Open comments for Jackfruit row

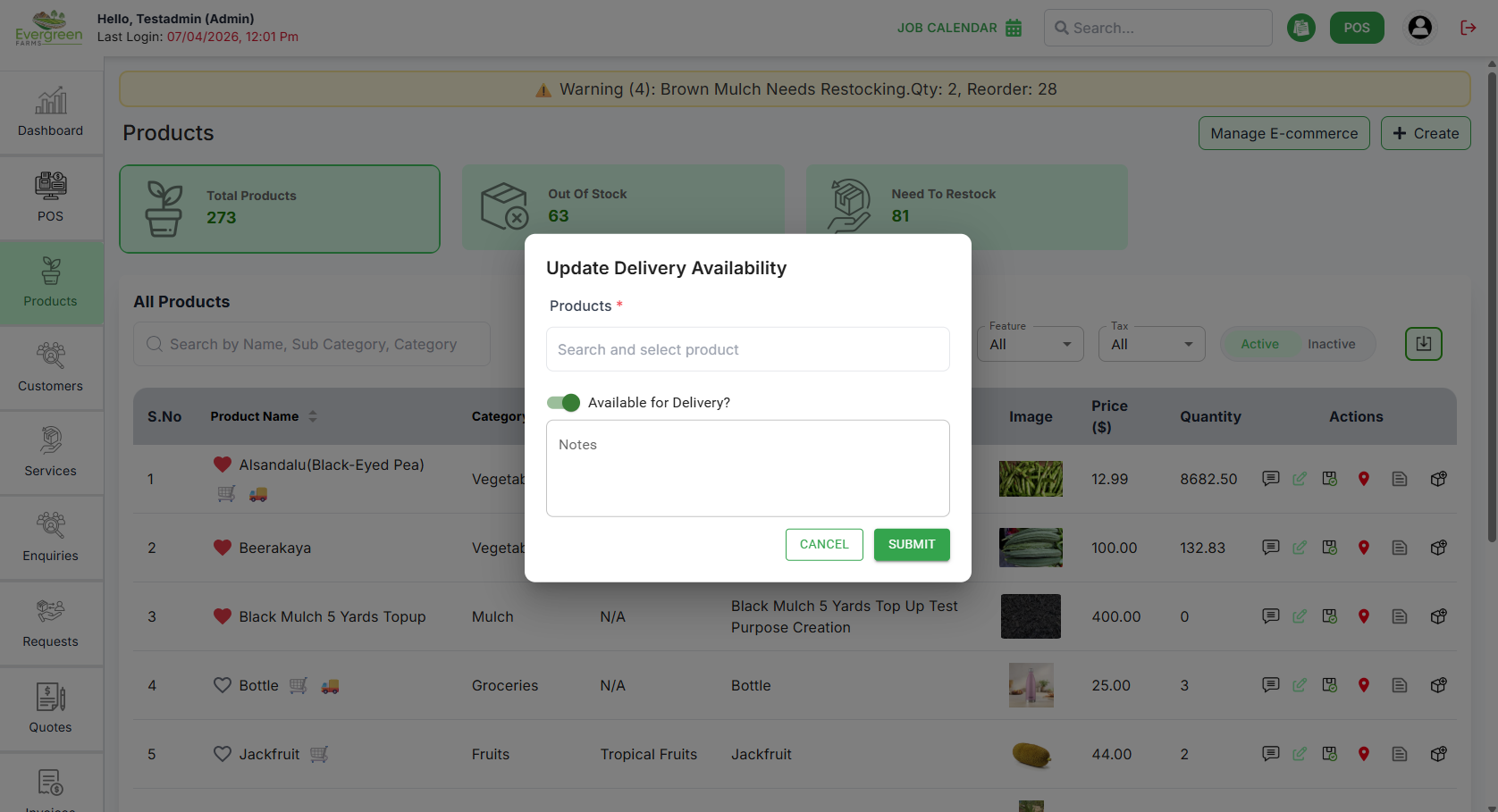[x=1270, y=754]
